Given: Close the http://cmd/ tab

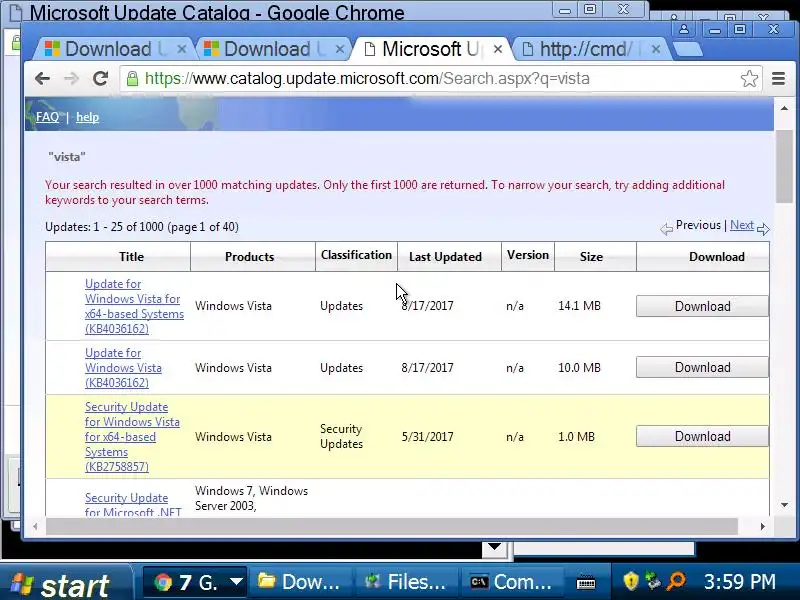Looking at the screenshot, I should (656, 49).
